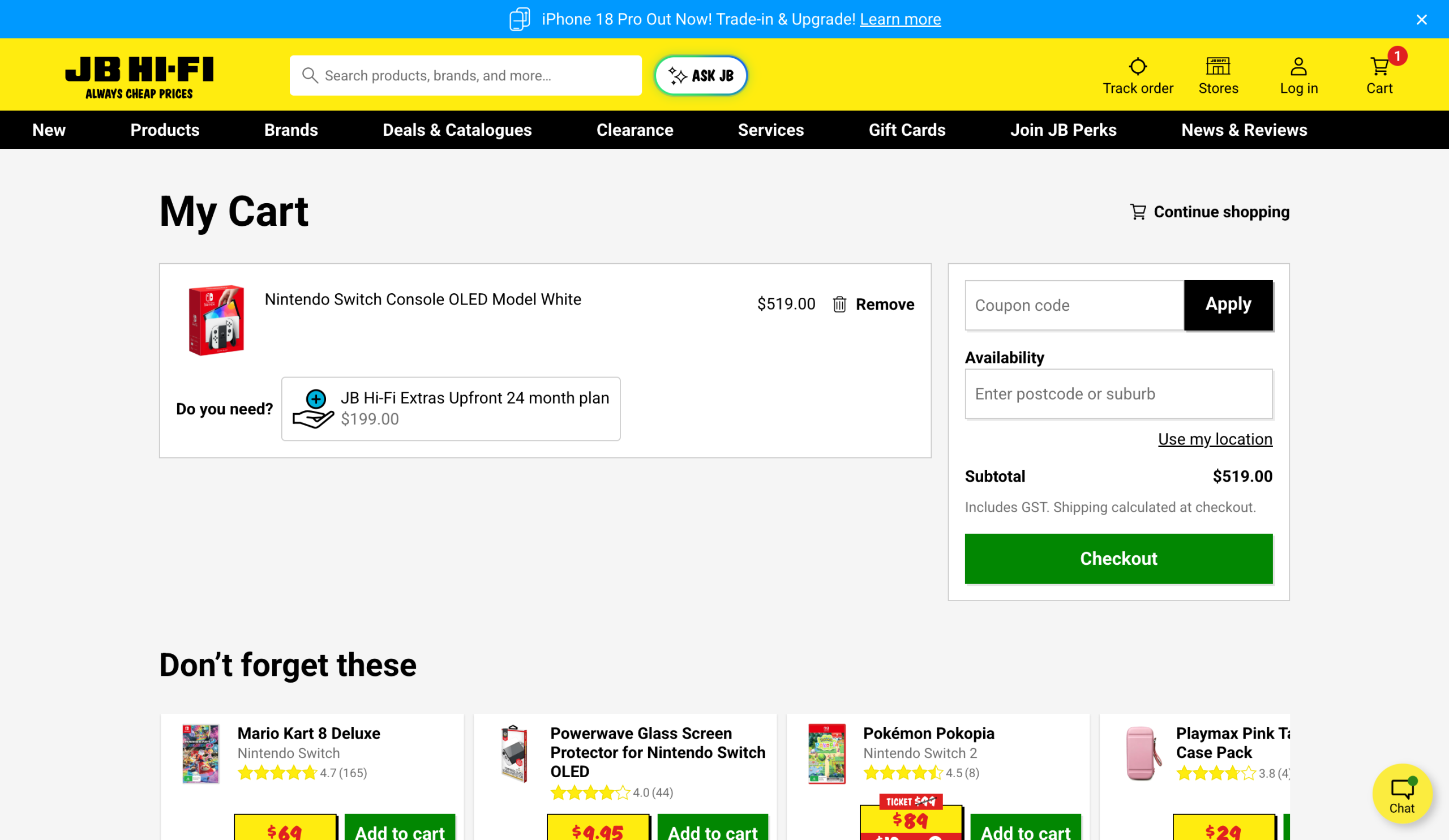Open the Products menu
This screenshot has width=1449, height=840.
165,130
